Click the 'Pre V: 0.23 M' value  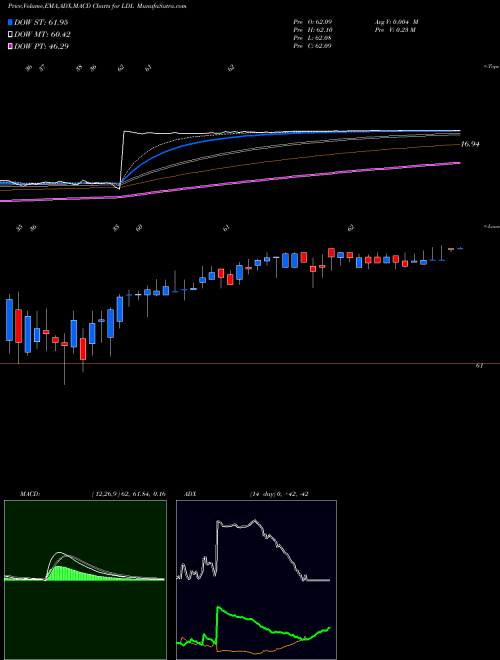click(x=395, y=30)
